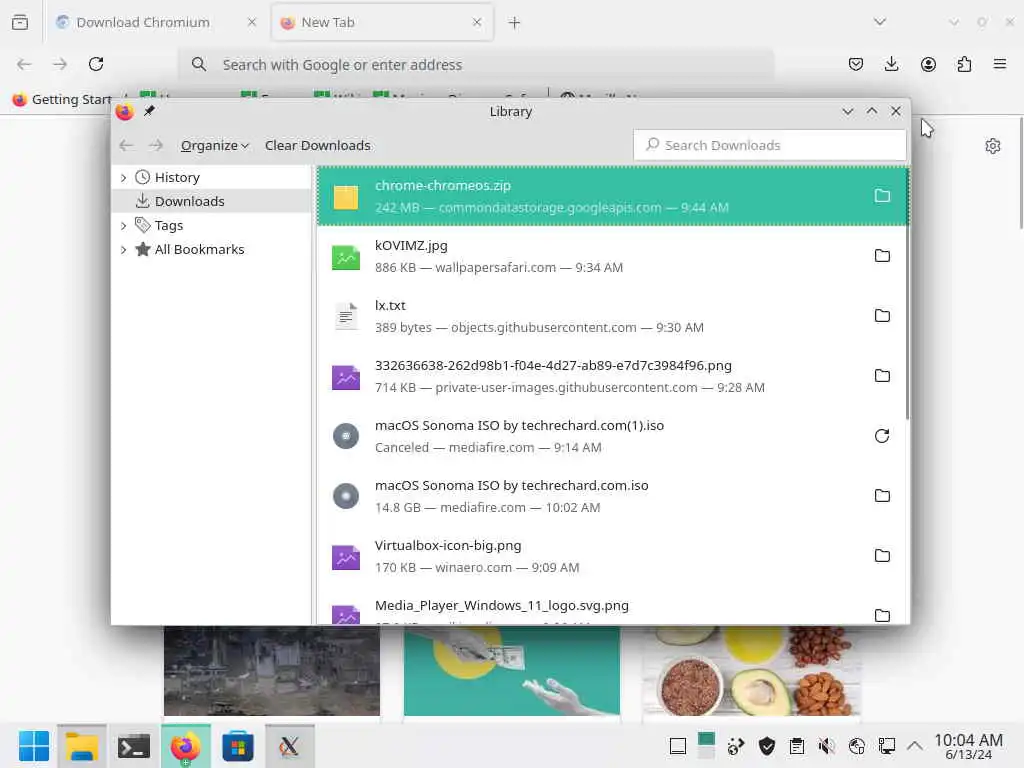The height and width of the screenshot is (768, 1024).
Task: Expand the Tags tree node
Action: coord(123,225)
